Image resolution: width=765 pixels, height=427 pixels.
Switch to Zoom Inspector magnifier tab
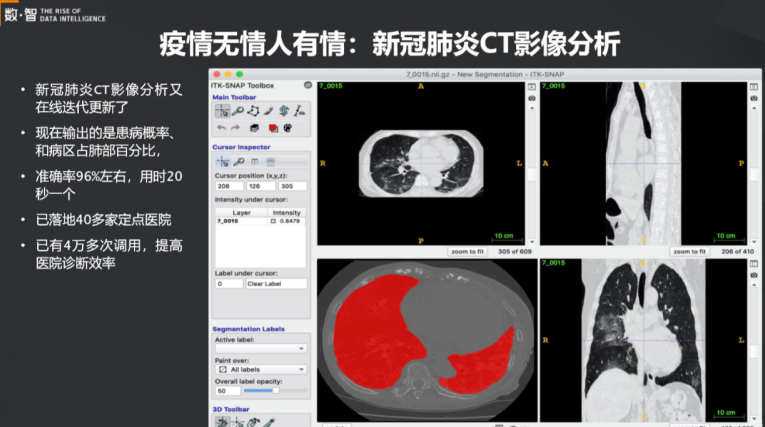[x=239, y=162]
